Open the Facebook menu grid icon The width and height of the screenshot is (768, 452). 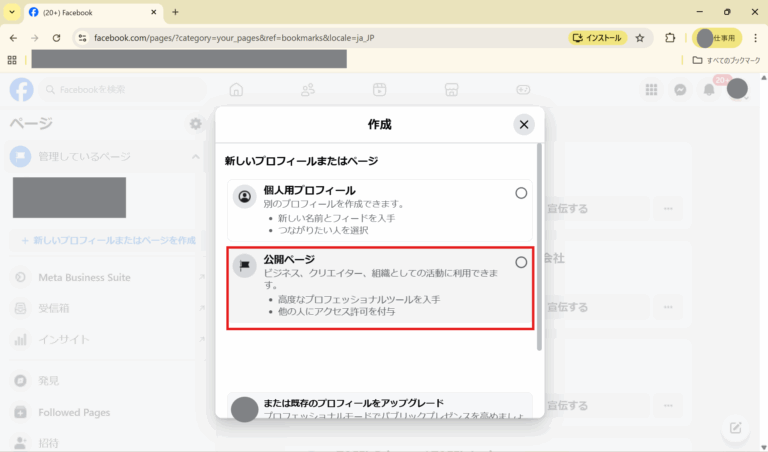click(651, 90)
